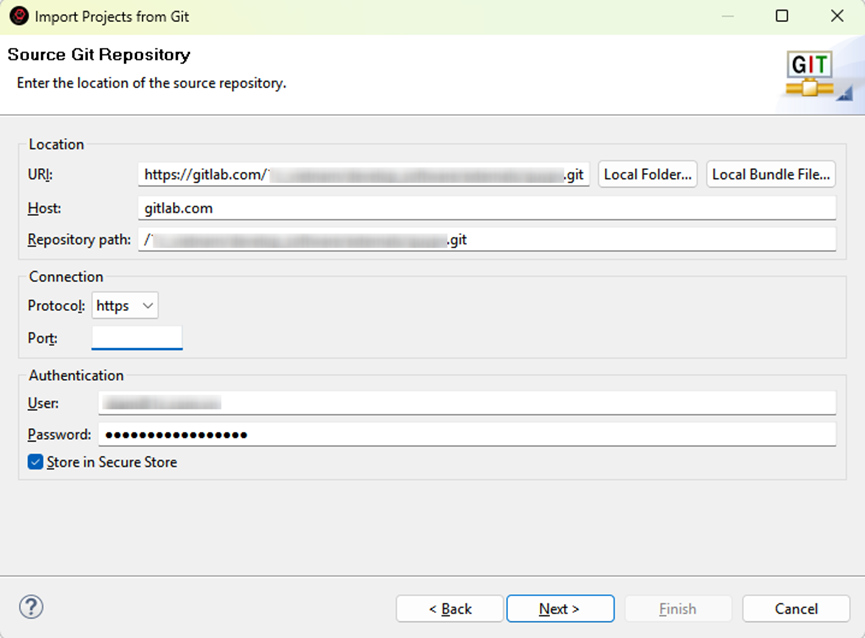Click the Port input box

point(137,338)
